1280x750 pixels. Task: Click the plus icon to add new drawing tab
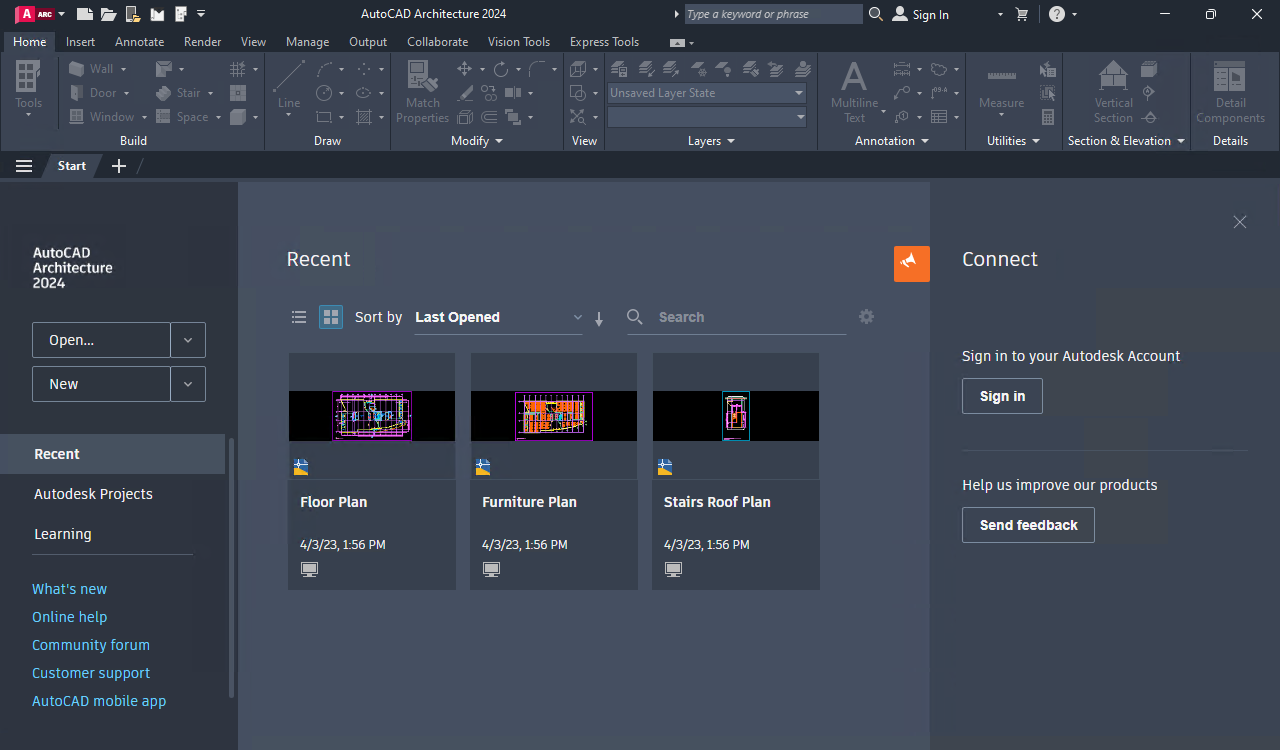(x=118, y=166)
